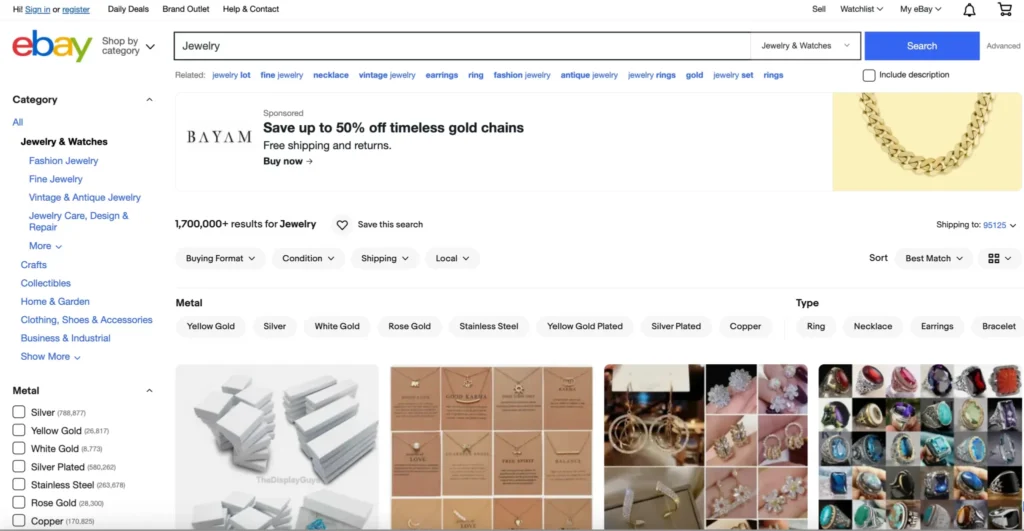This screenshot has height=531, width=1024.
Task: Open the notifications bell icon
Action: point(969,10)
